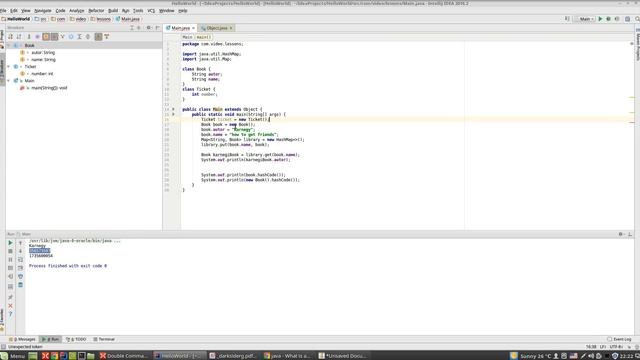Open the Terminal tool window tab
This screenshot has height=360, width=640.
point(104,339)
